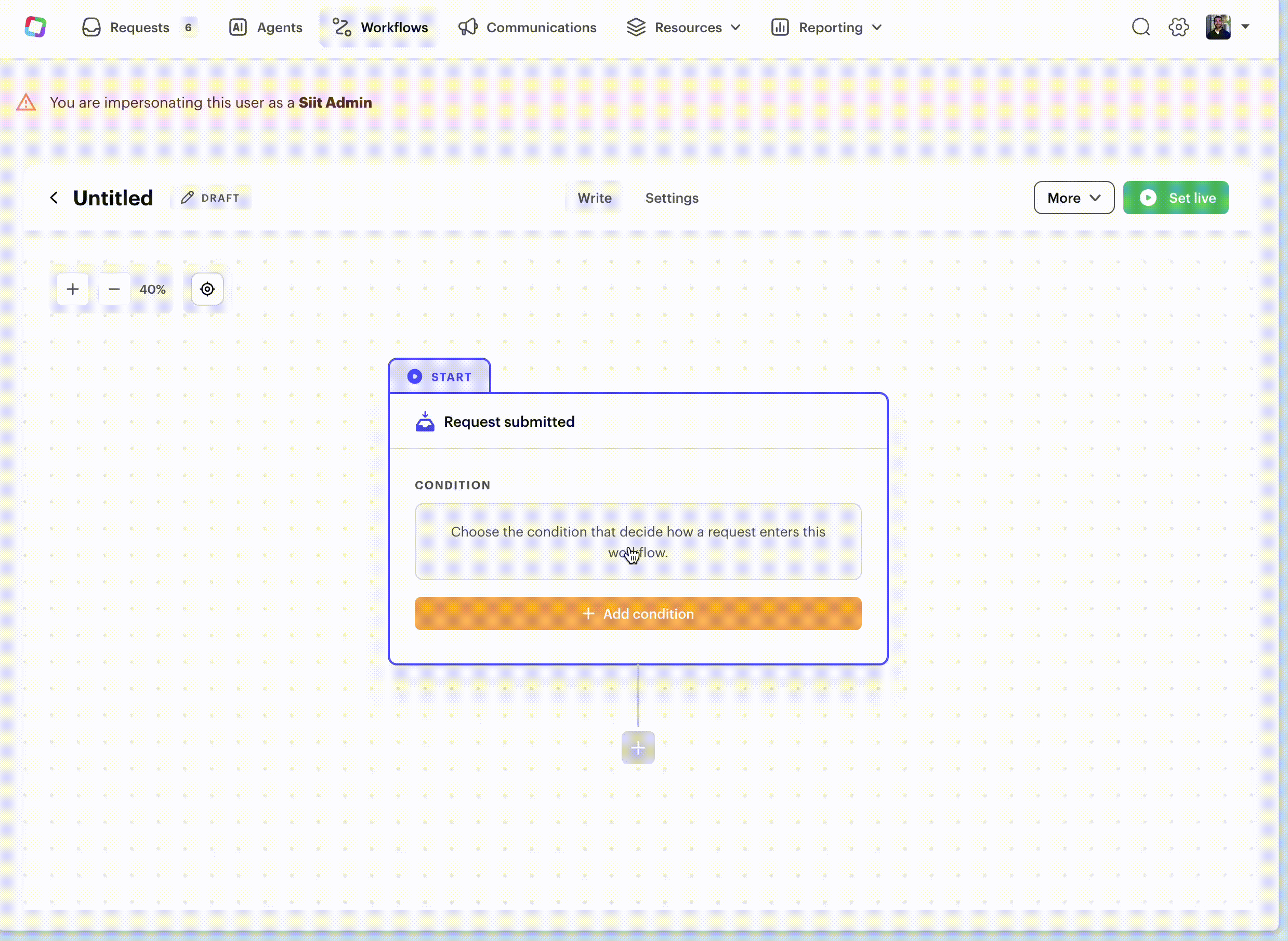Go to Requests in navigation
Screen dimensions: 1288x941
coord(139,28)
